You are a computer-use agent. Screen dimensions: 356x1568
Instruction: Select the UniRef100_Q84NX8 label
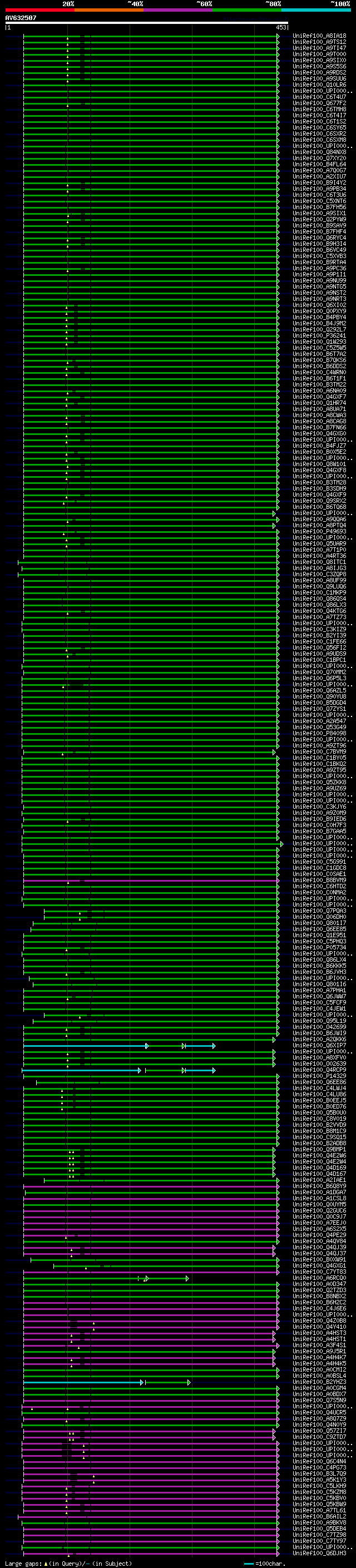pyautogui.click(x=319, y=152)
